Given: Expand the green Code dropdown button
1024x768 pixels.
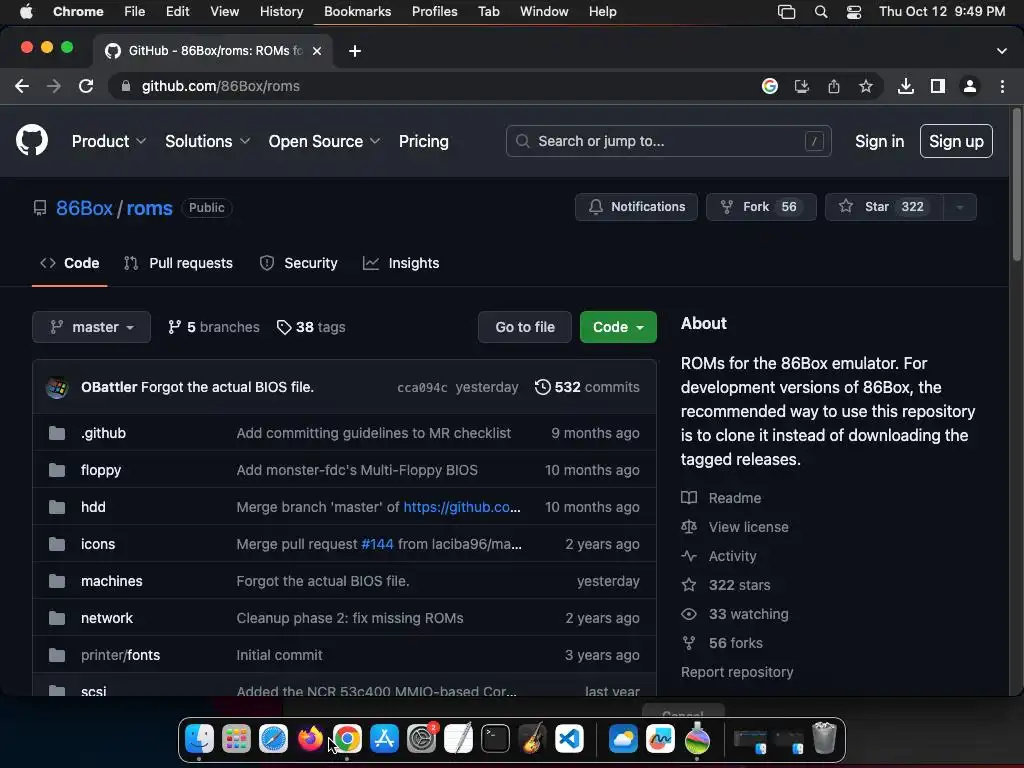Looking at the screenshot, I should pyautogui.click(x=618, y=327).
